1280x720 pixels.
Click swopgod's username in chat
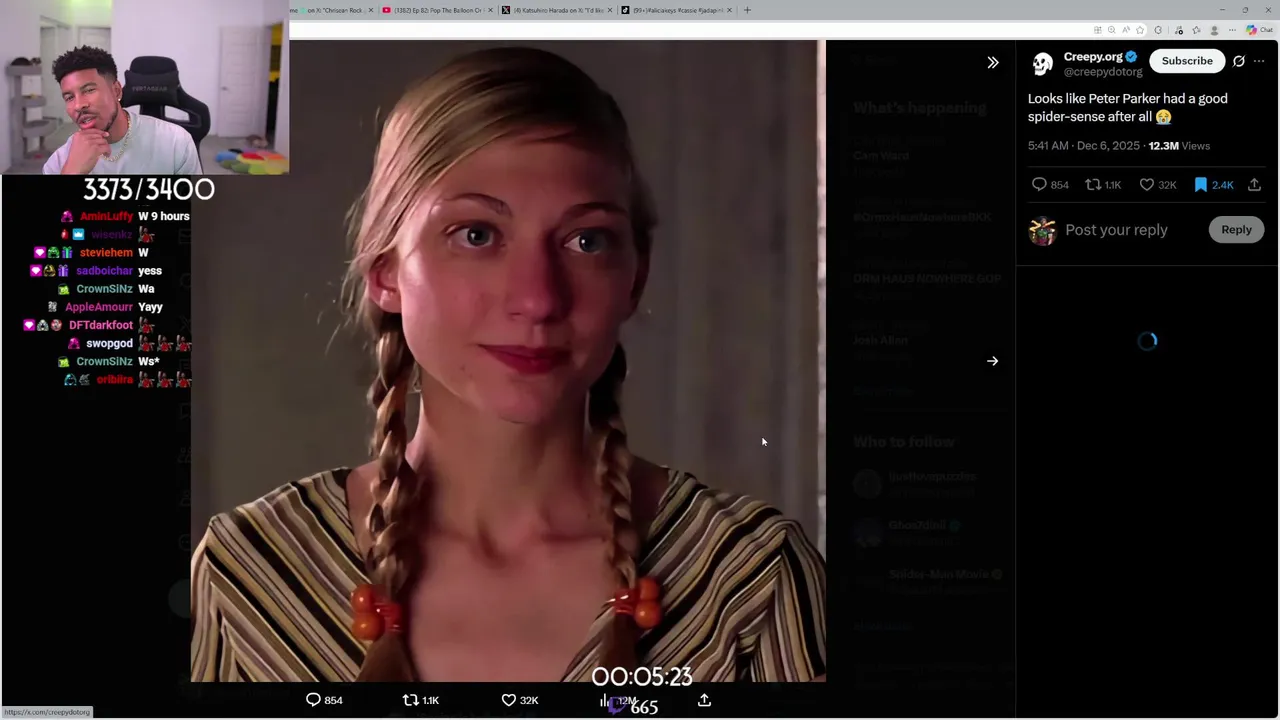point(109,343)
